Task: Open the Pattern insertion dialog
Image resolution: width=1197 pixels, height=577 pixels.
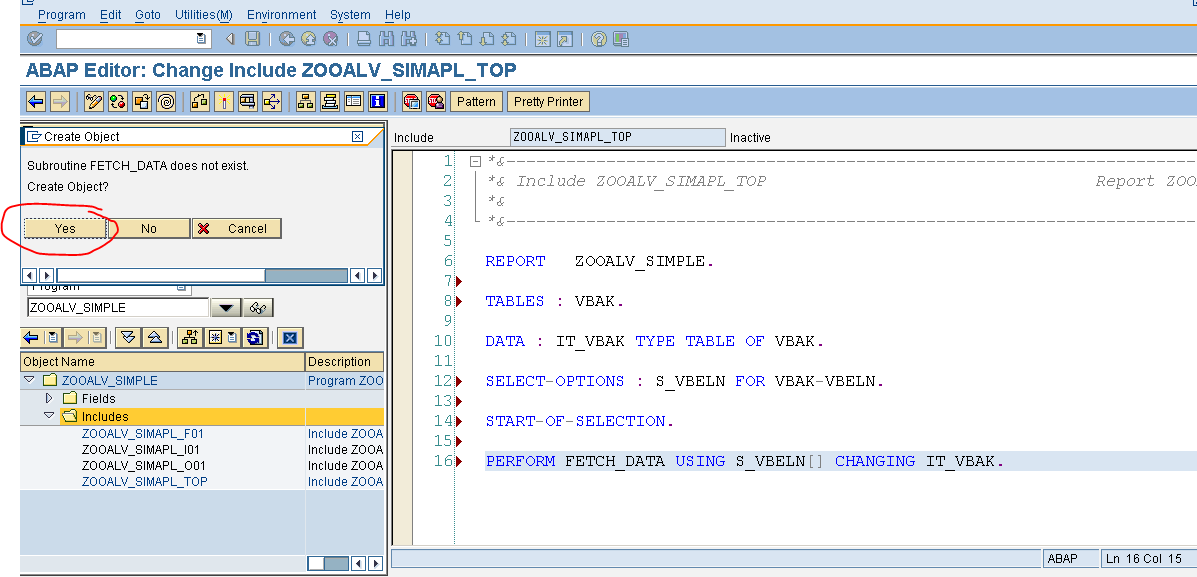Action: [476, 101]
